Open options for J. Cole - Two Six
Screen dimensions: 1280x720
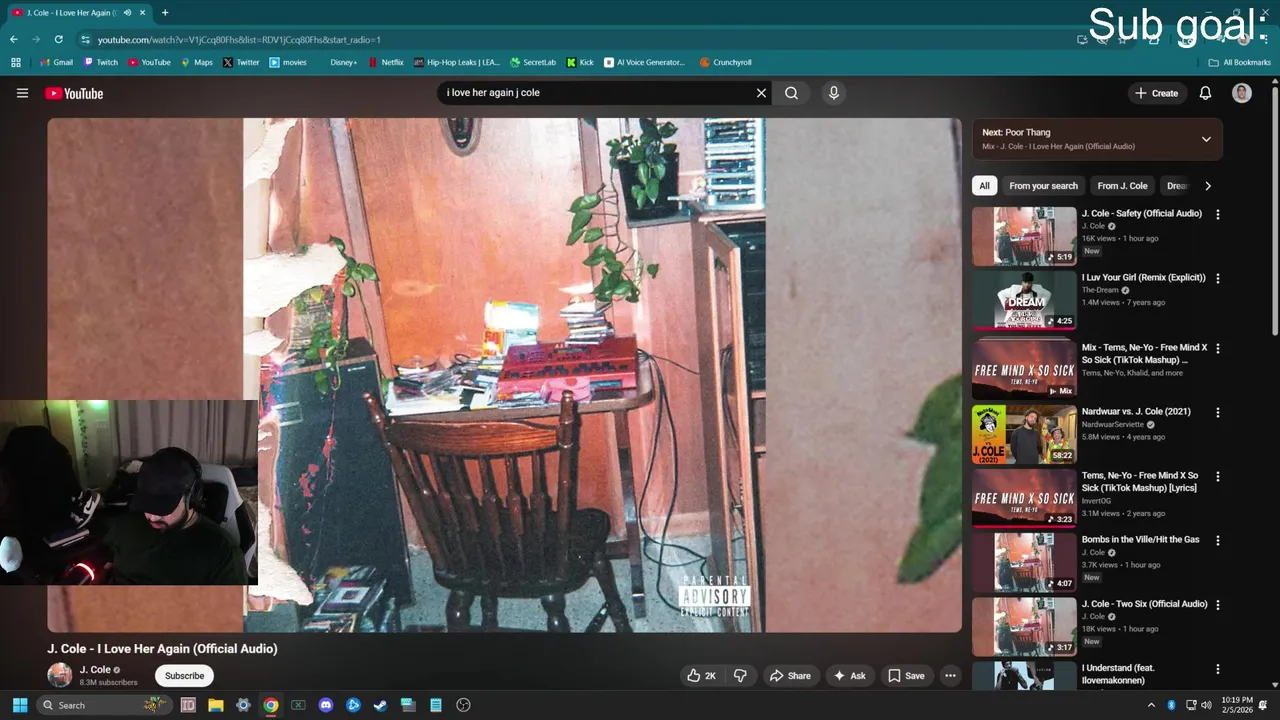1217,604
